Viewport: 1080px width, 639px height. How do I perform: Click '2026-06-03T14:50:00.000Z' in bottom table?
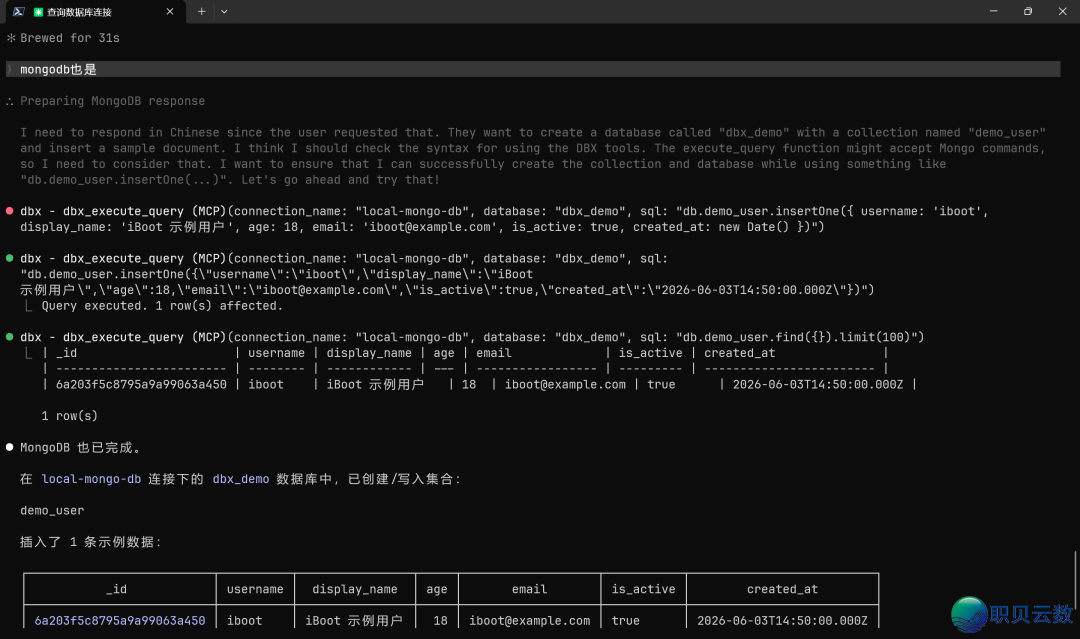[782, 620]
